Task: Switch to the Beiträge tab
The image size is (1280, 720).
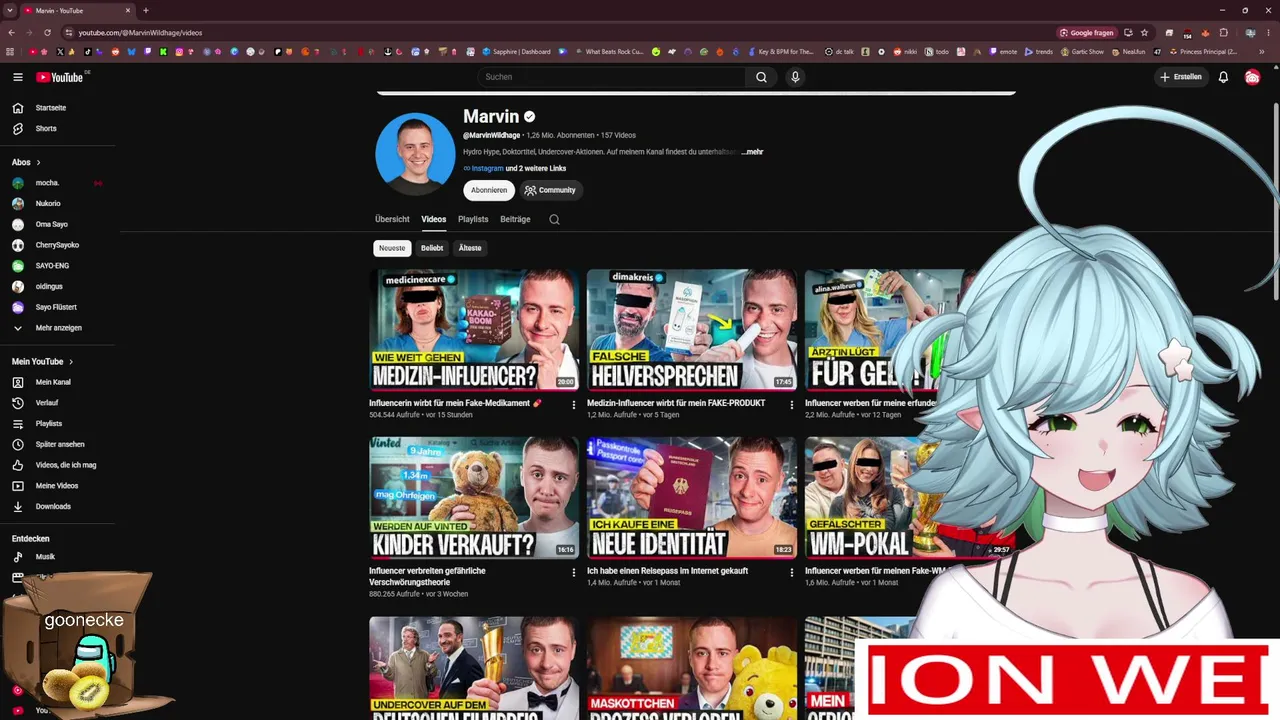Action: [x=515, y=219]
